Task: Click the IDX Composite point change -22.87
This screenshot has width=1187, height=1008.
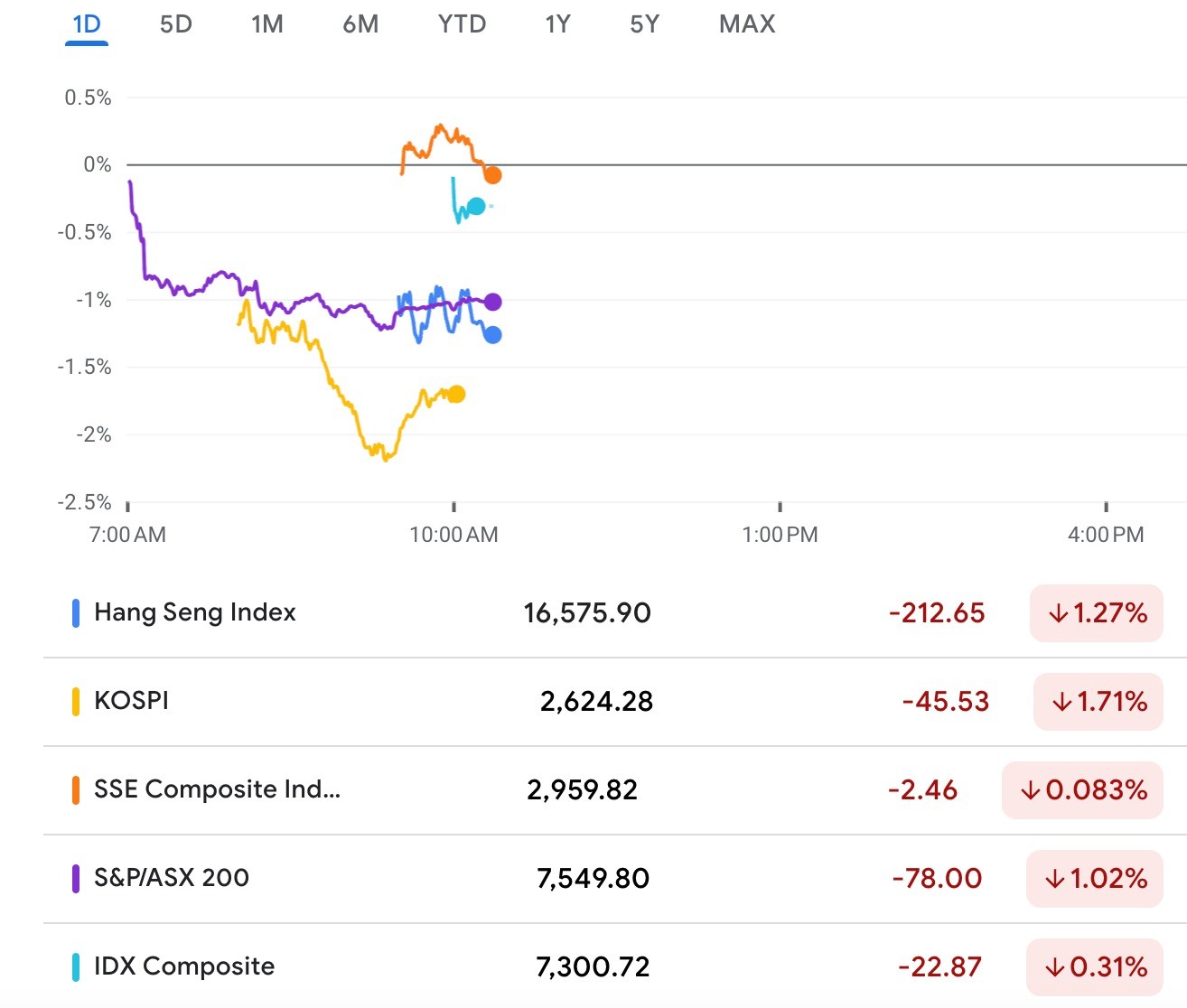Action: coord(939,967)
